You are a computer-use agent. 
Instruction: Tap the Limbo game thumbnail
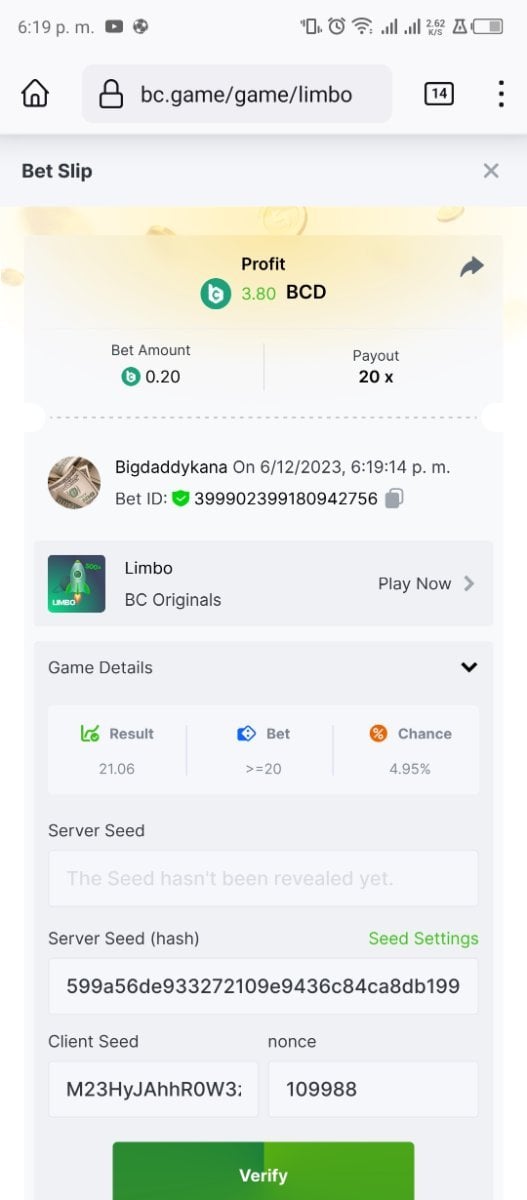77,584
